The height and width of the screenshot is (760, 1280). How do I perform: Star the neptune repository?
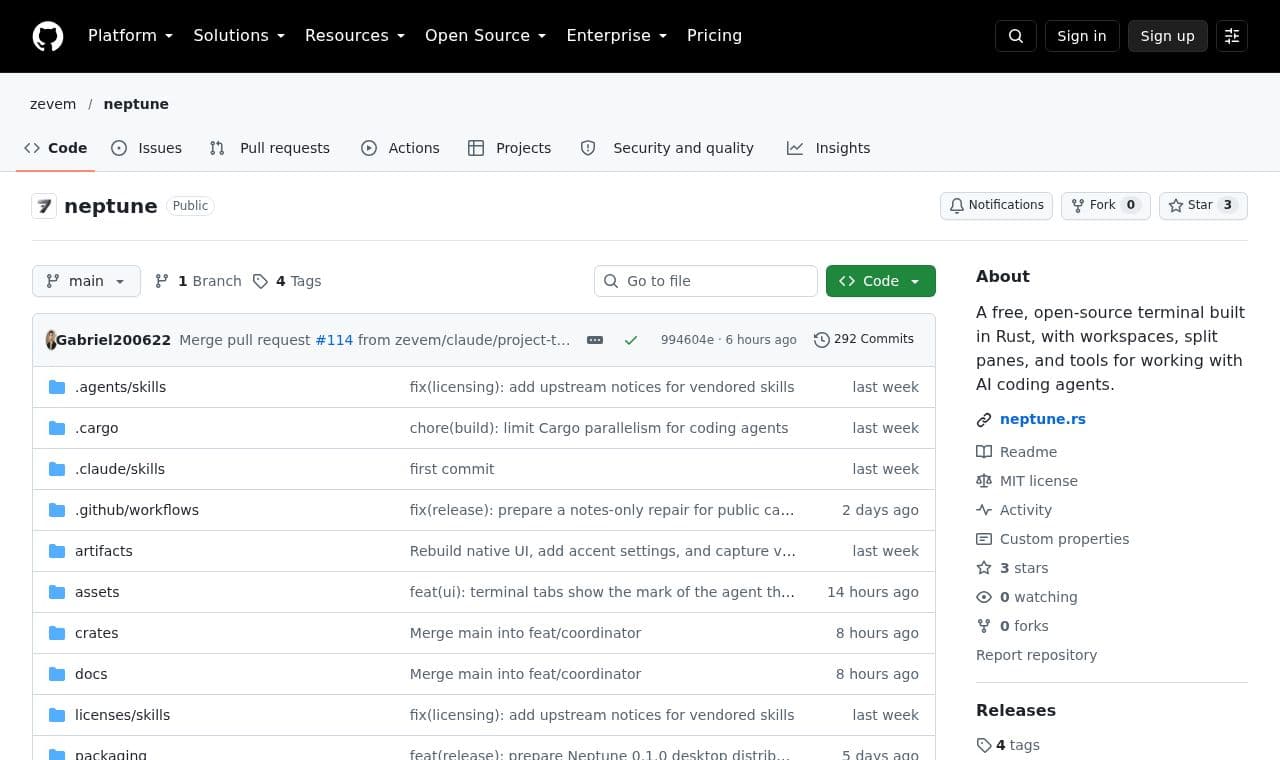pos(1203,206)
